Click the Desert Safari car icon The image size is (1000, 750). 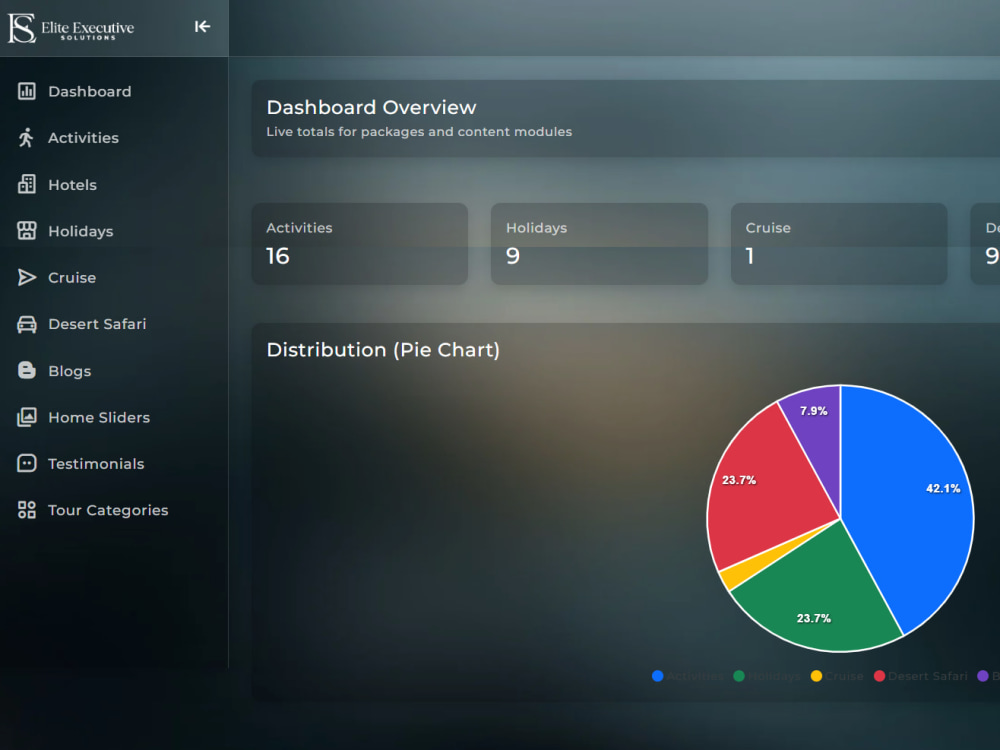(x=27, y=324)
